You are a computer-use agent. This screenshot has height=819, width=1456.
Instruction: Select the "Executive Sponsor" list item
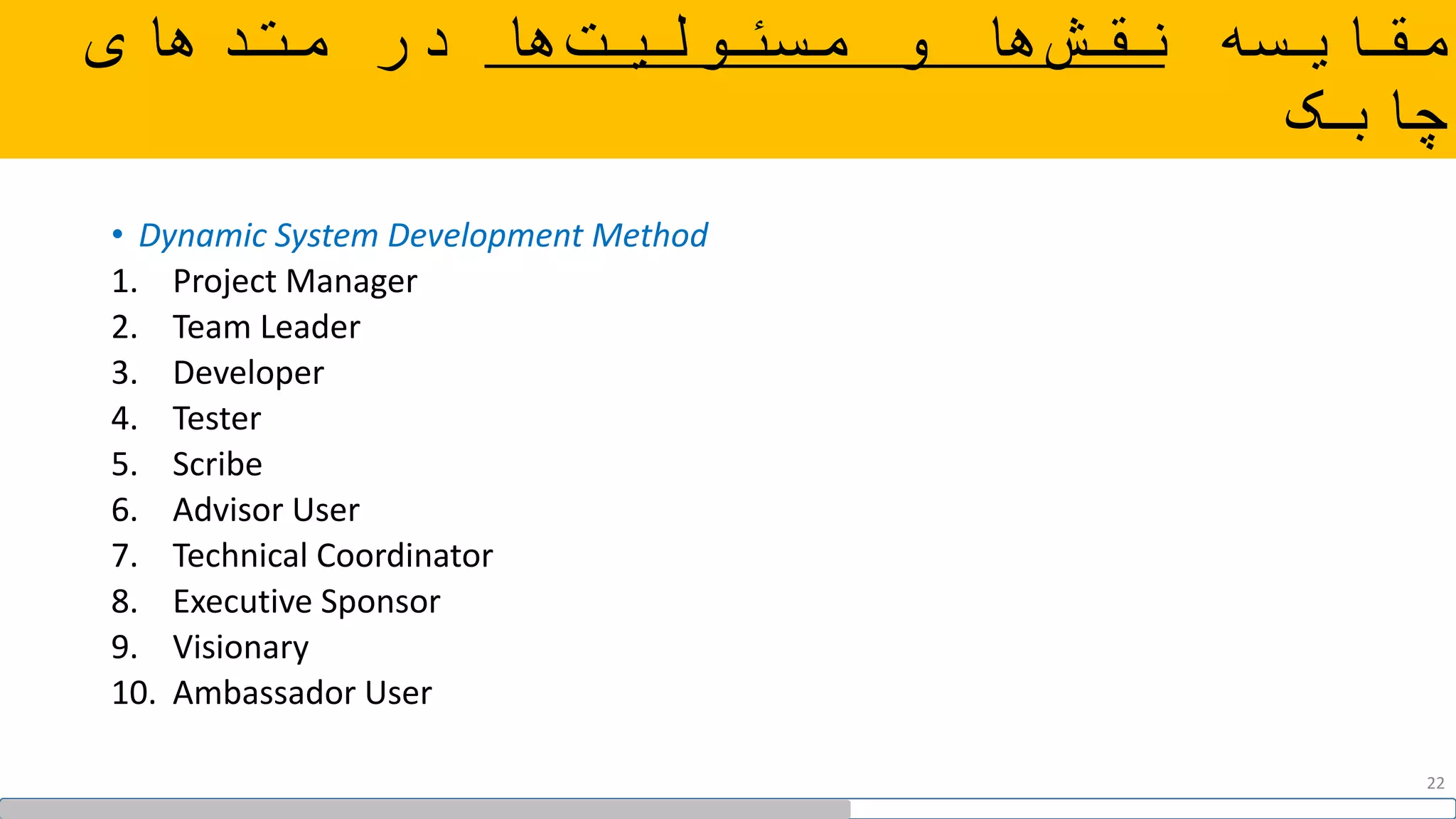(306, 602)
